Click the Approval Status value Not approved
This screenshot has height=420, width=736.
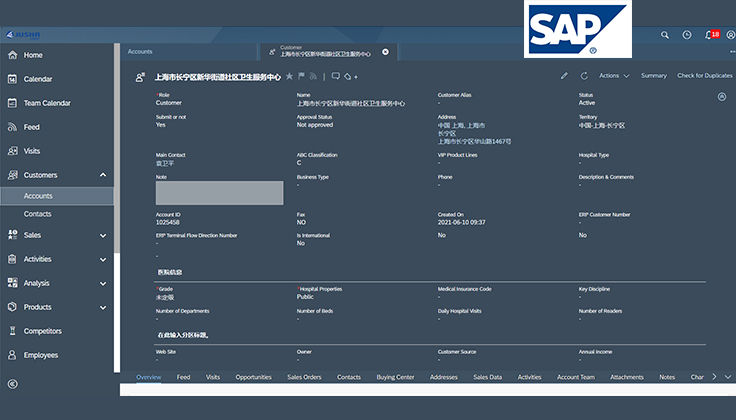point(314,125)
